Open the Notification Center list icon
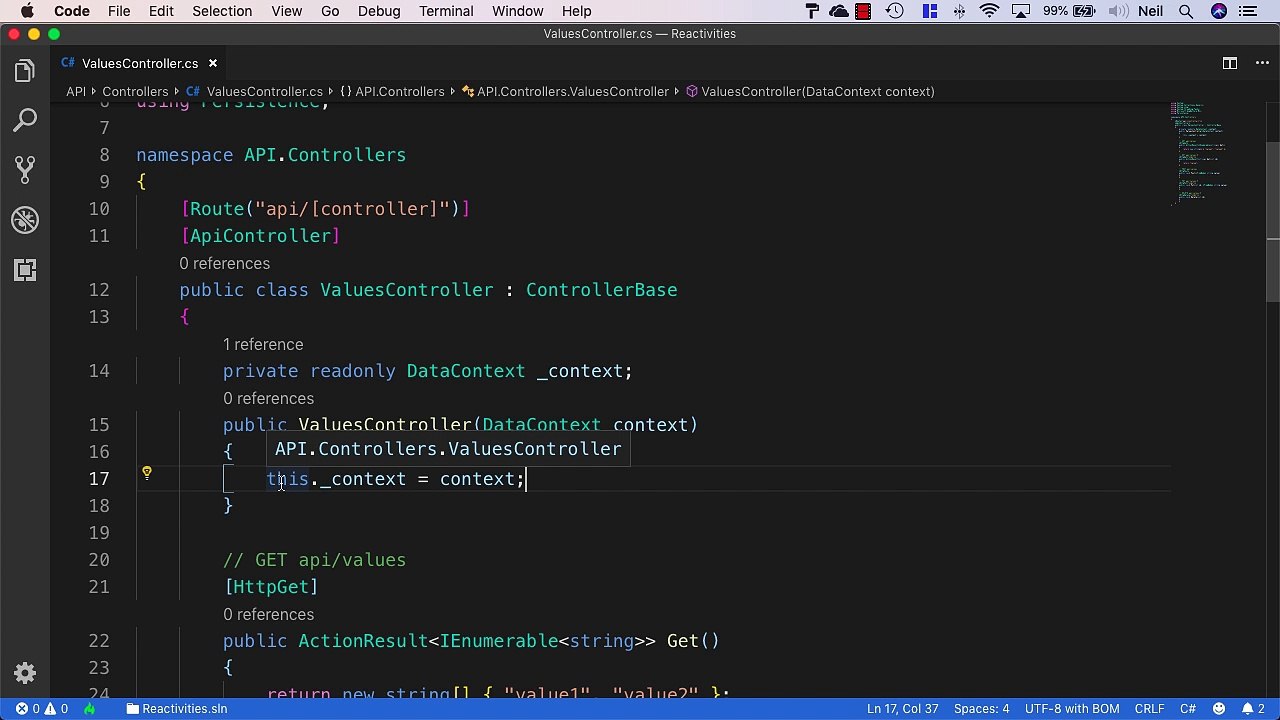The image size is (1280, 720). click(x=1247, y=11)
